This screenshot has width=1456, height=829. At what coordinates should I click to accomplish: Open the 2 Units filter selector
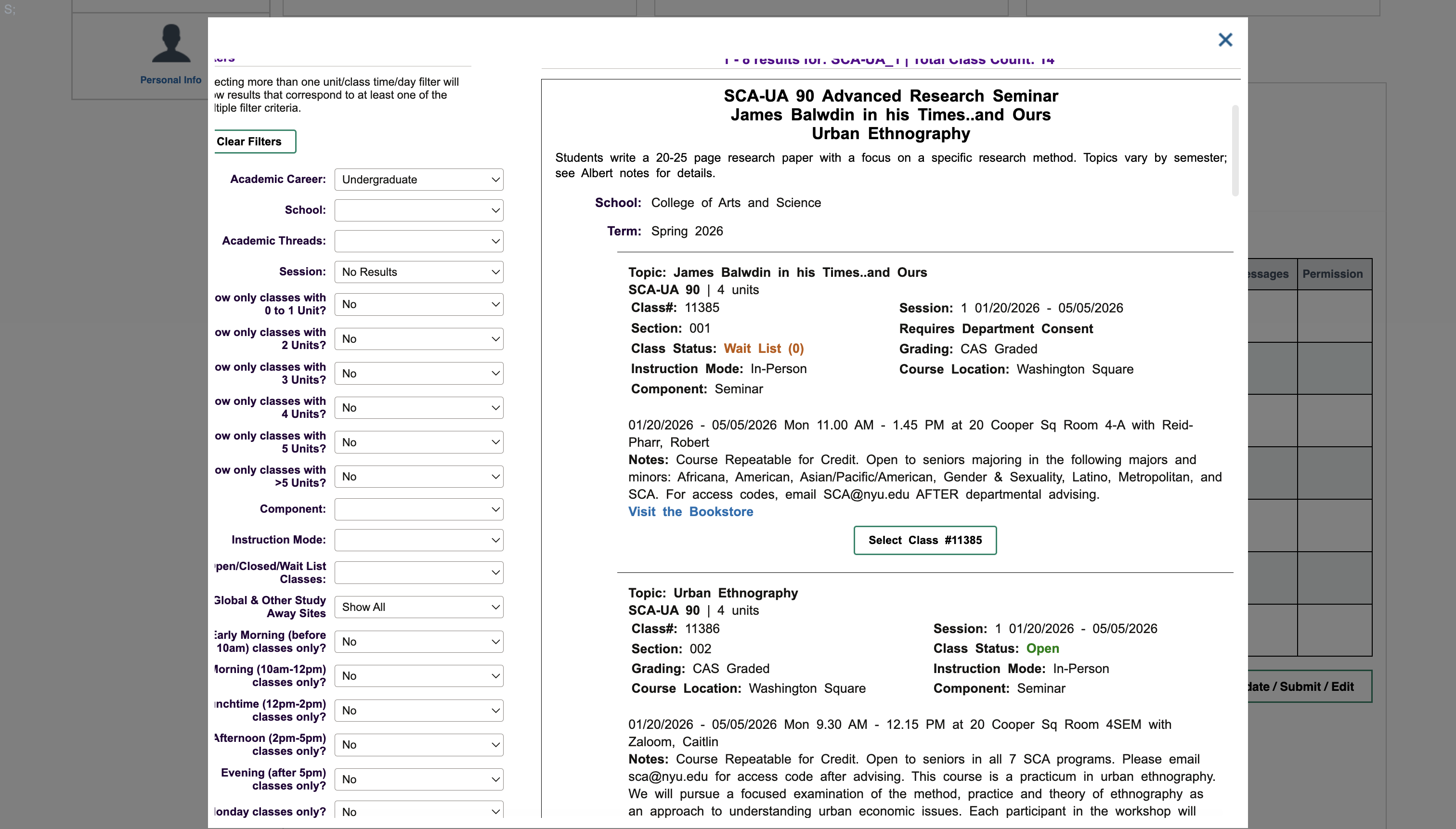click(x=417, y=339)
